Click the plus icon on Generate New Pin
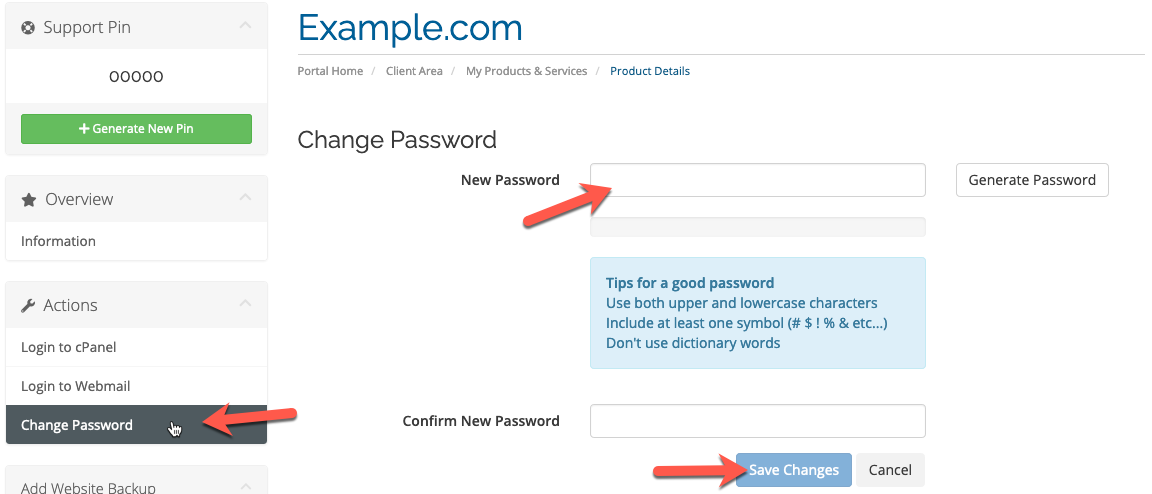The height and width of the screenshot is (494, 1152). 84,129
